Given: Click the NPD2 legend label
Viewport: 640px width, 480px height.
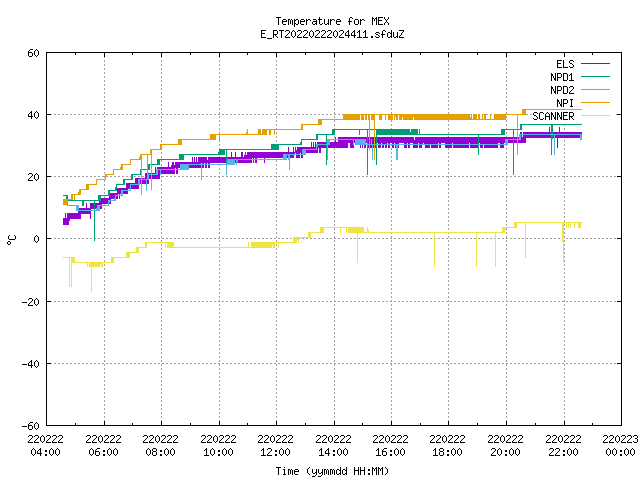Looking at the screenshot, I should (x=562, y=90).
